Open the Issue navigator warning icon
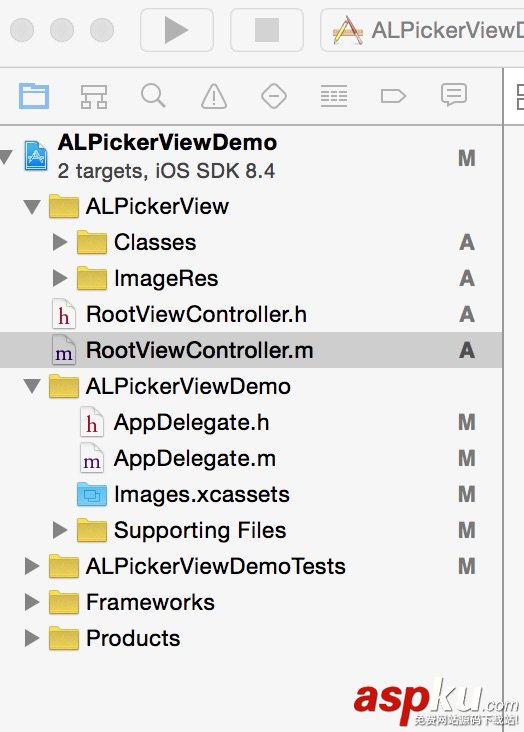This screenshot has width=524, height=732. pos(214,96)
